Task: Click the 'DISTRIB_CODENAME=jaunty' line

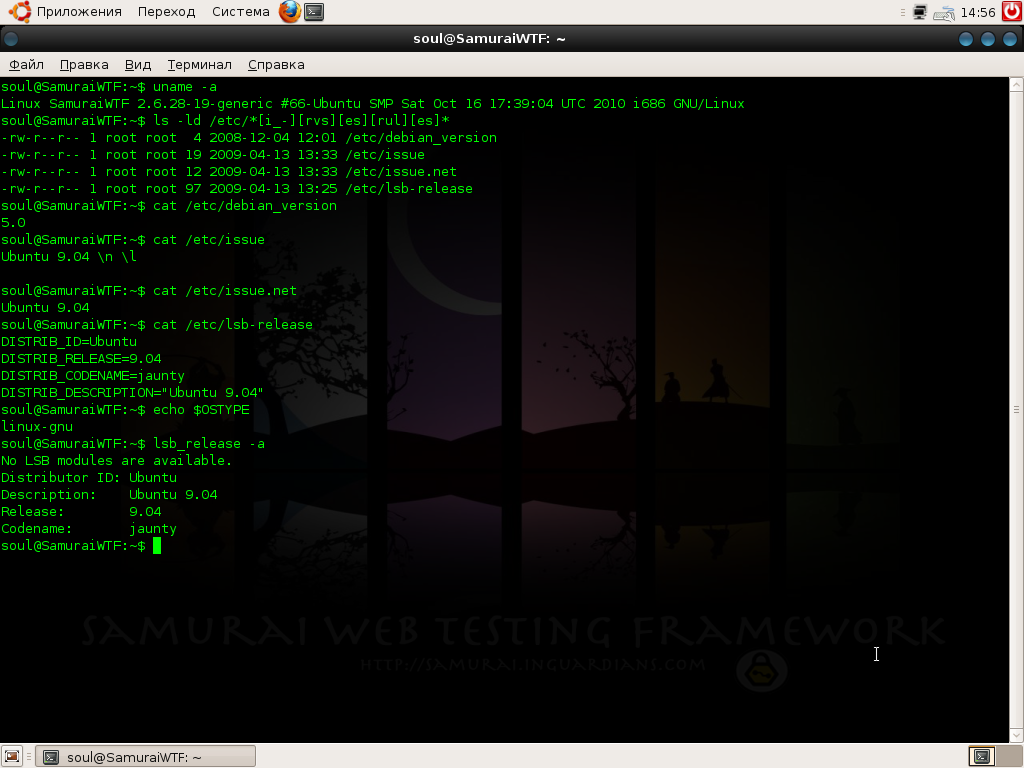Action: coord(93,376)
